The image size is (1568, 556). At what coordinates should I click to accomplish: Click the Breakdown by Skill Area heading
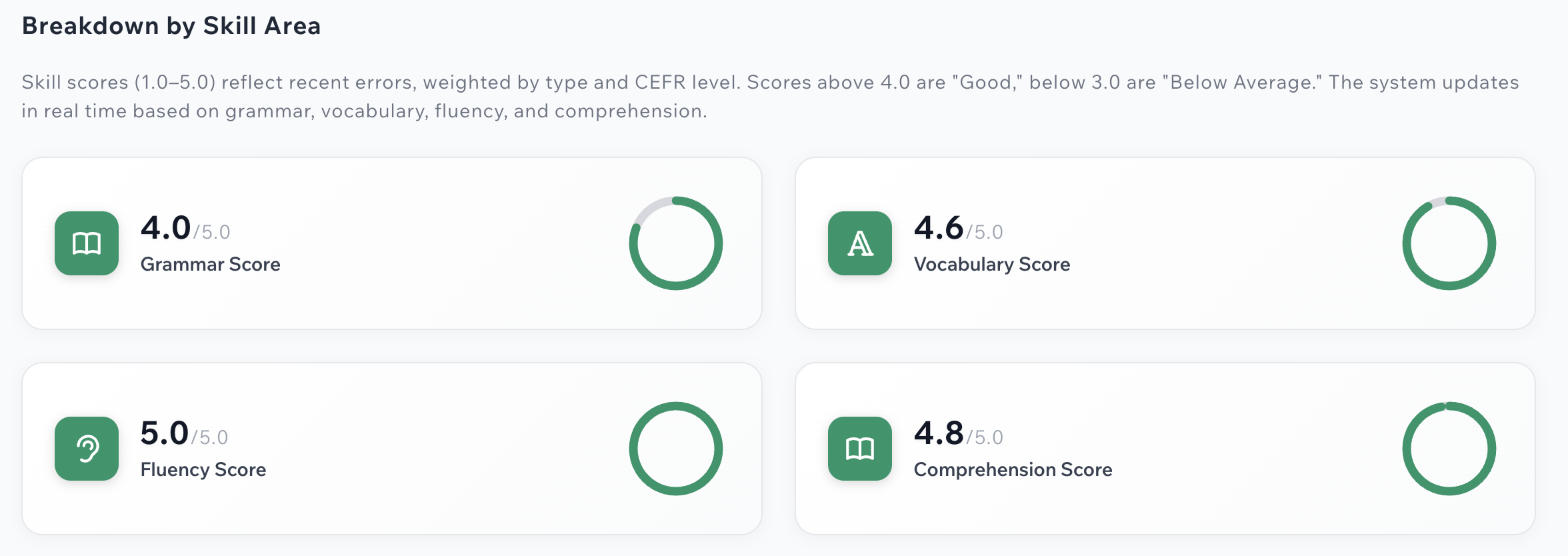tap(171, 26)
